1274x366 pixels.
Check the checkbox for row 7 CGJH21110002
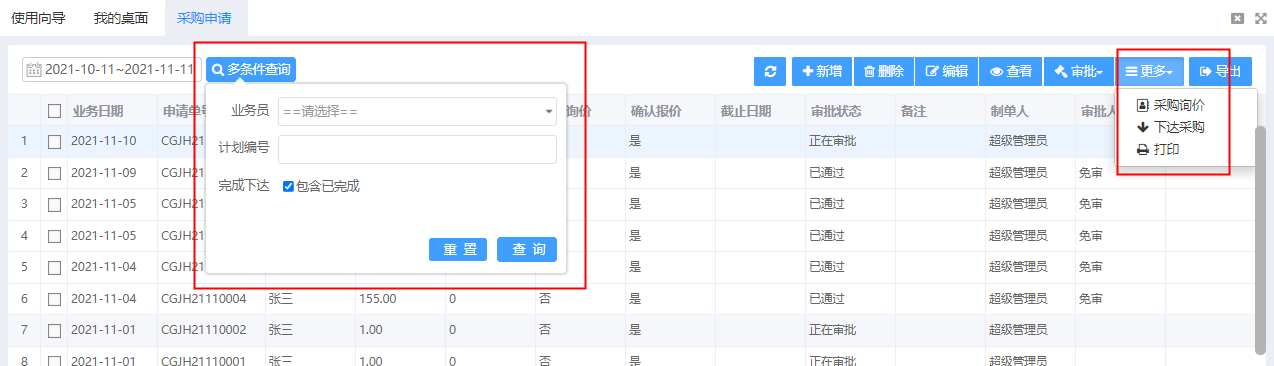click(x=54, y=330)
